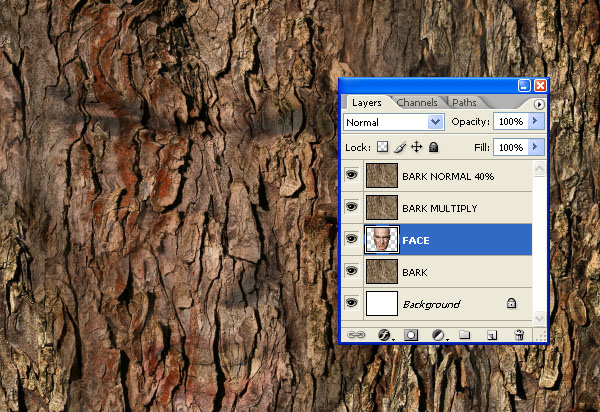Viewport: 600px width, 412px height.
Task: Open the layer style (fx) menu
Action: click(384, 335)
